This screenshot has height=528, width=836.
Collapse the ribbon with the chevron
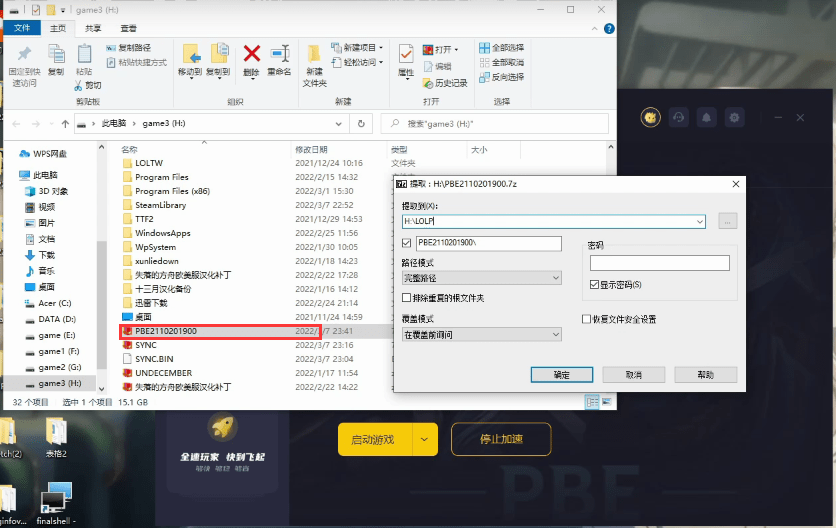[594, 29]
